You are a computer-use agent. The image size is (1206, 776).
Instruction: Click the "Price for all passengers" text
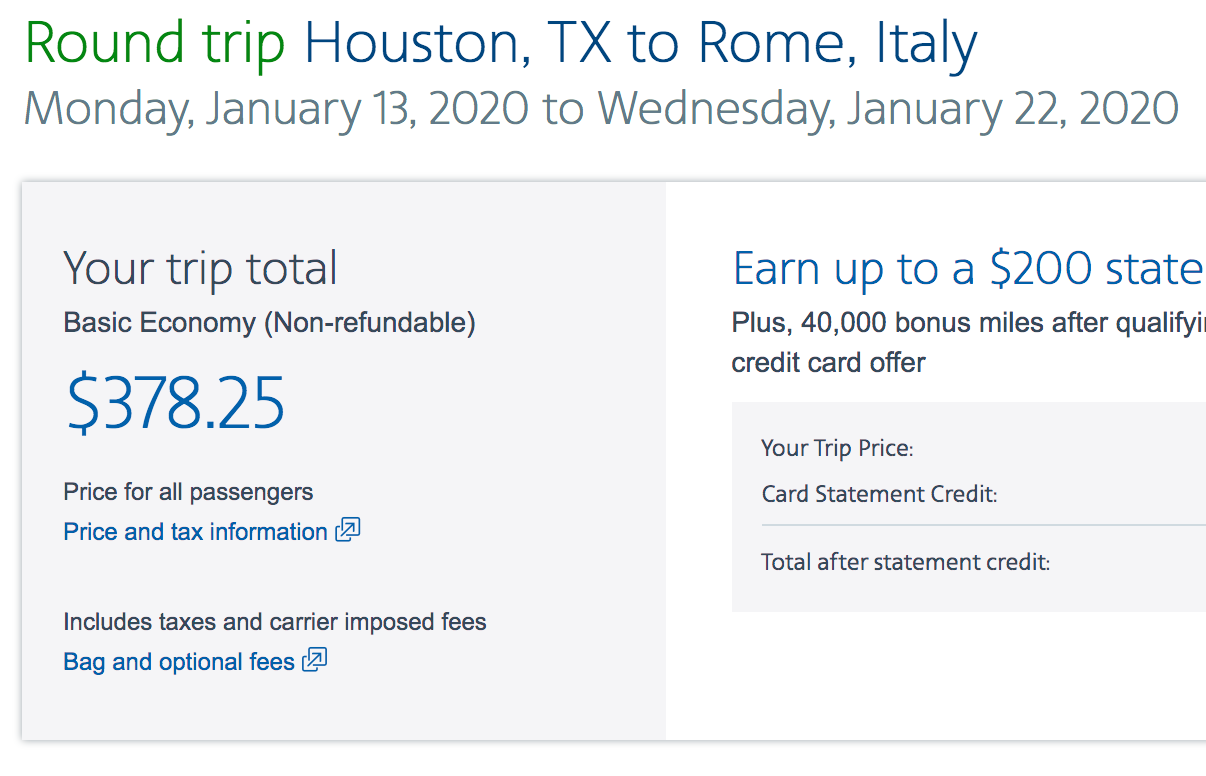(x=188, y=492)
